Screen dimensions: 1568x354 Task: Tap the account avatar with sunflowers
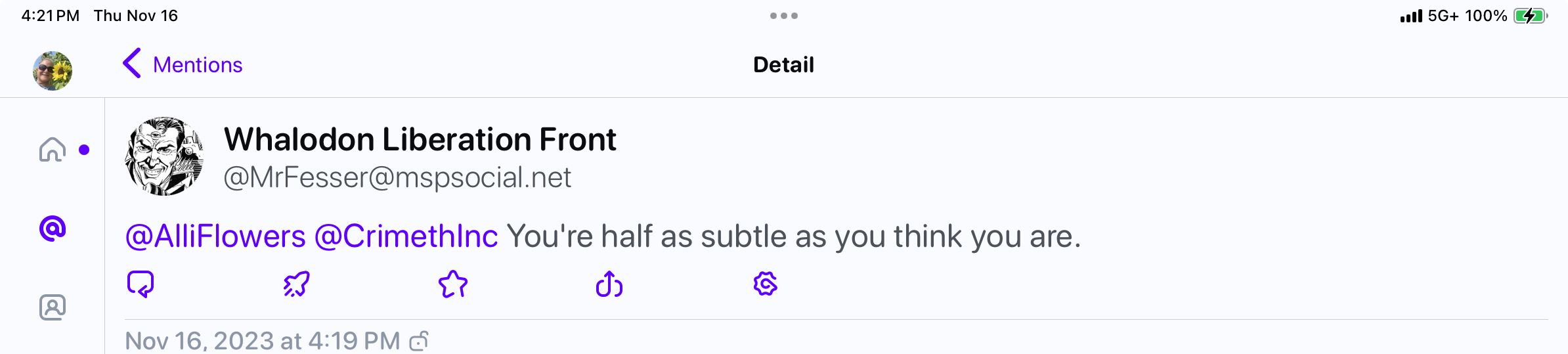click(x=53, y=71)
